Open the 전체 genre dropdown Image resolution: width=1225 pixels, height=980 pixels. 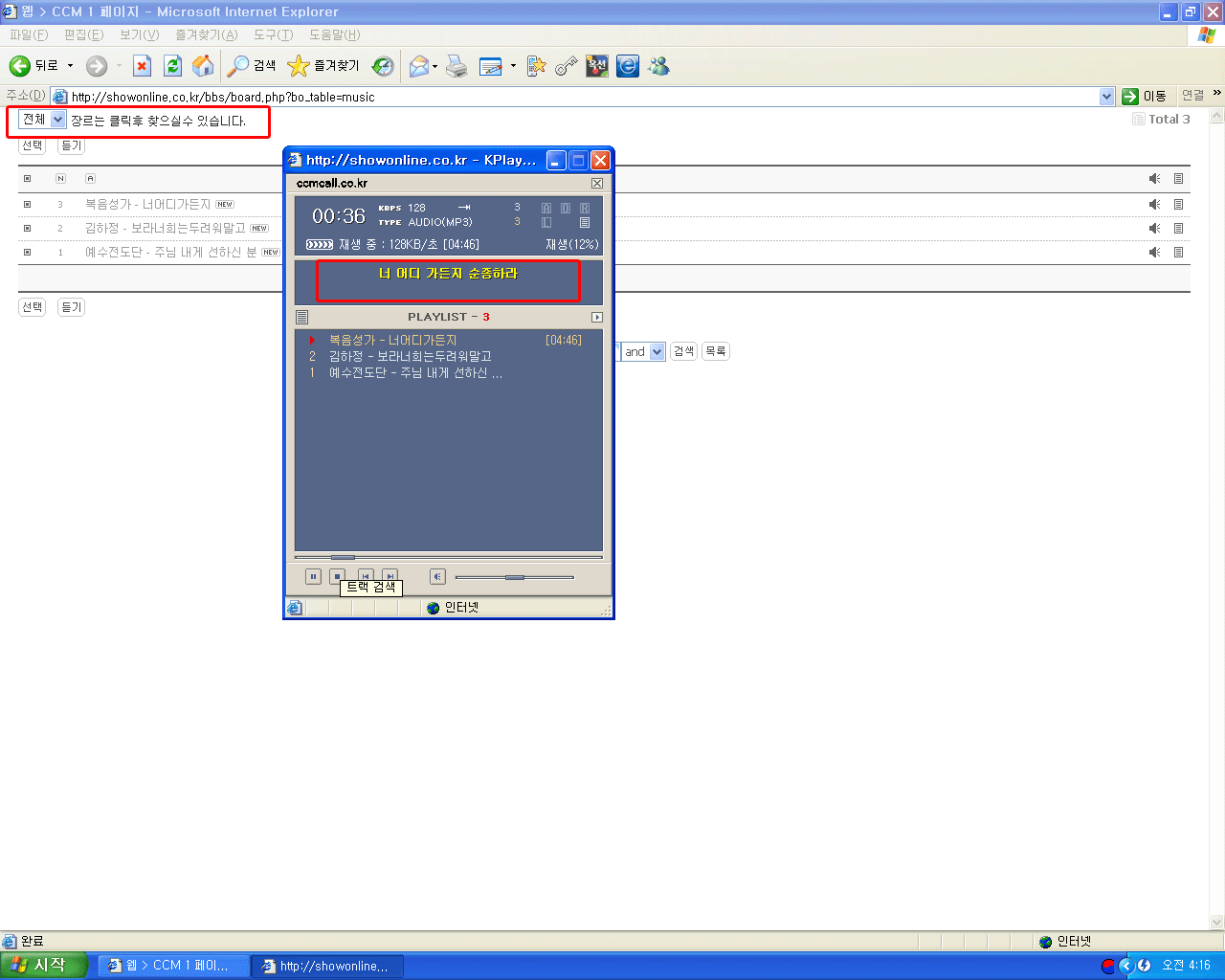57,120
